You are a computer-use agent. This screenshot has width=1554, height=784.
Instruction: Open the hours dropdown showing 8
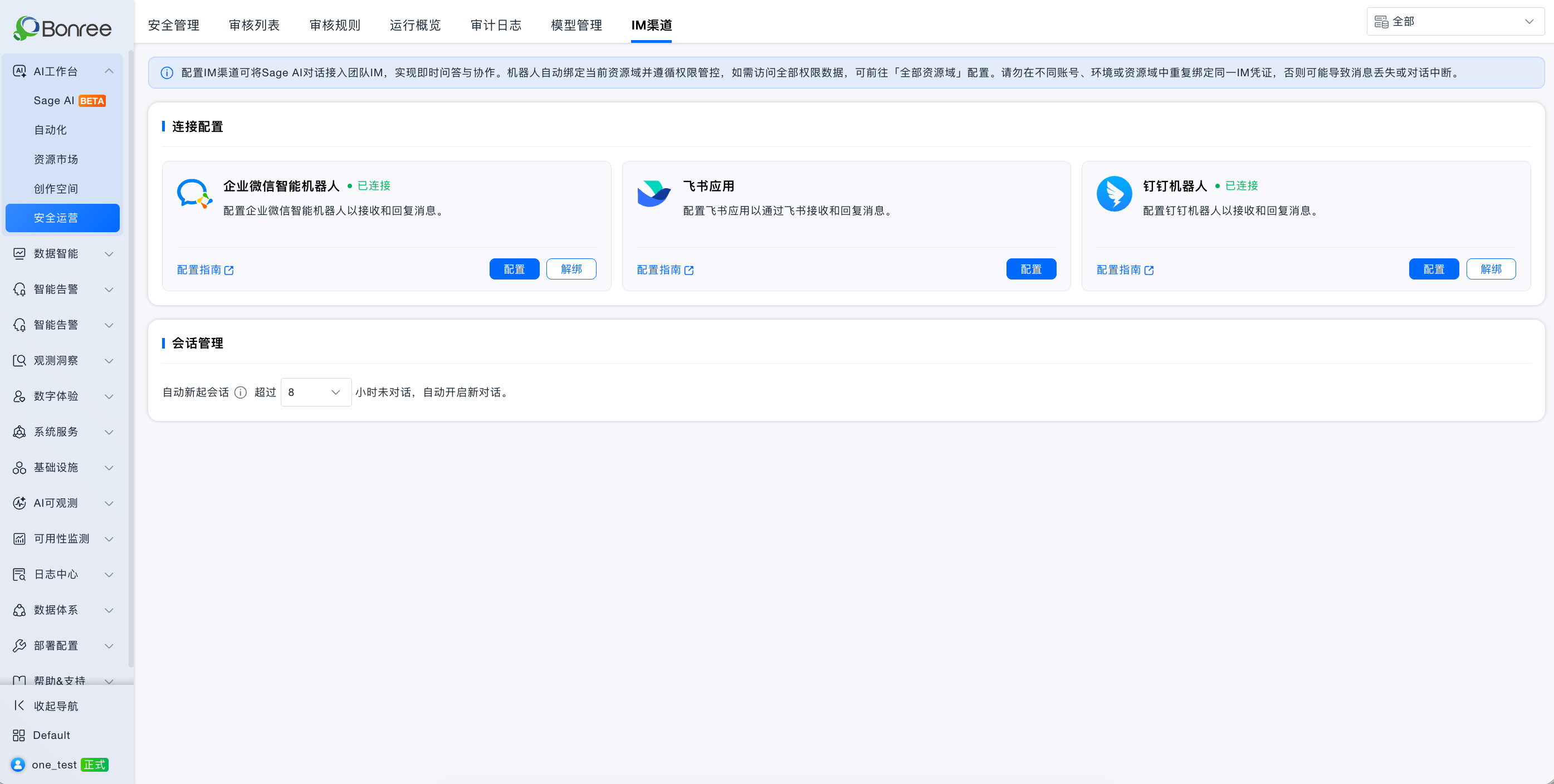click(316, 393)
